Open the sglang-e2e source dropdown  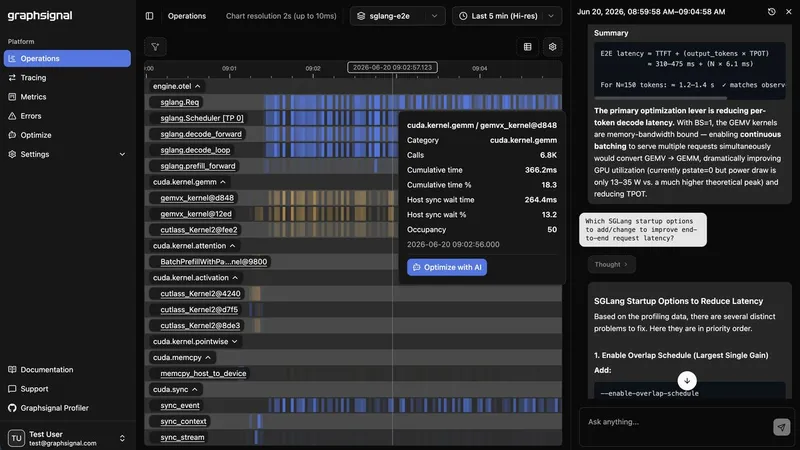(x=397, y=16)
